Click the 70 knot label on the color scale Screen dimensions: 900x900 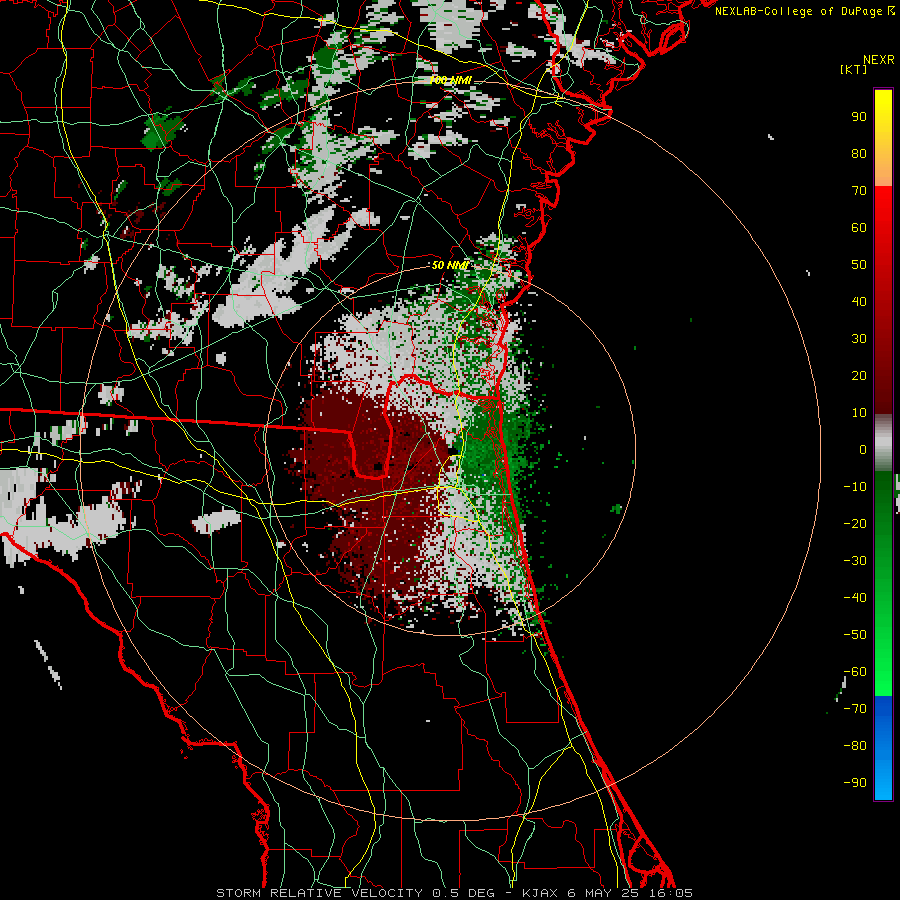click(859, 191)
